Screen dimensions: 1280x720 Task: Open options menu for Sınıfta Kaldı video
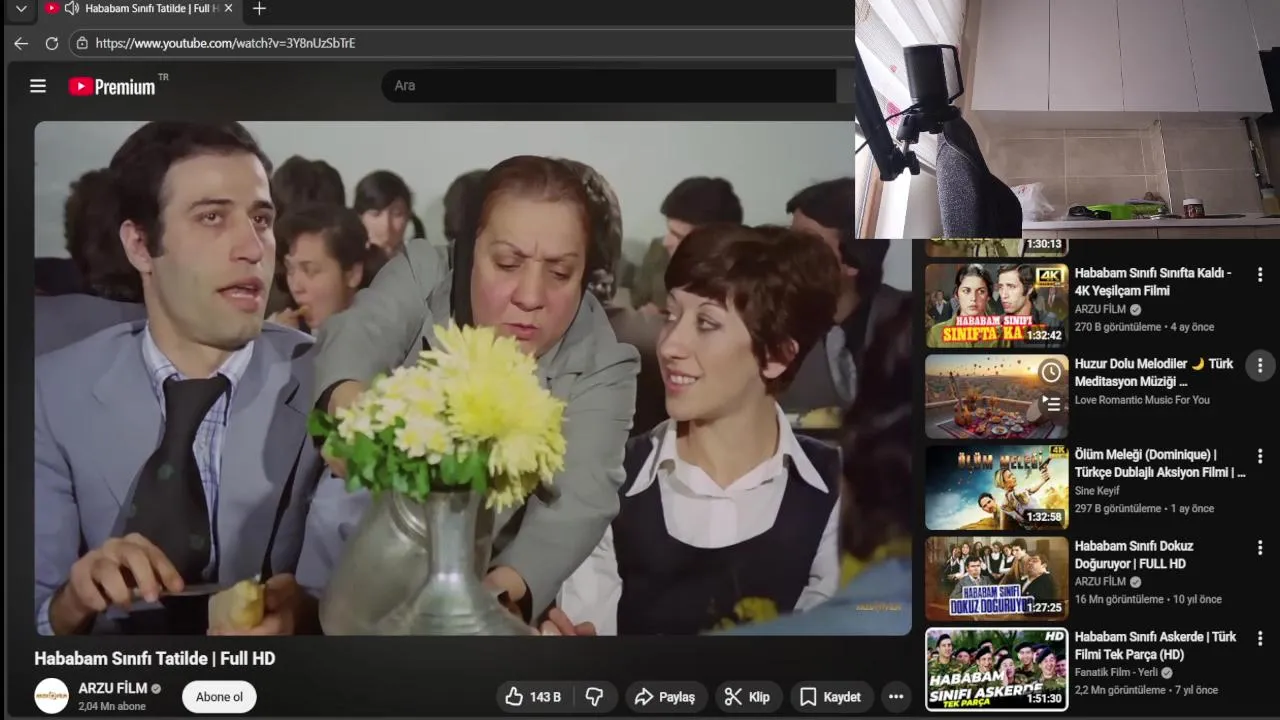1260,274
